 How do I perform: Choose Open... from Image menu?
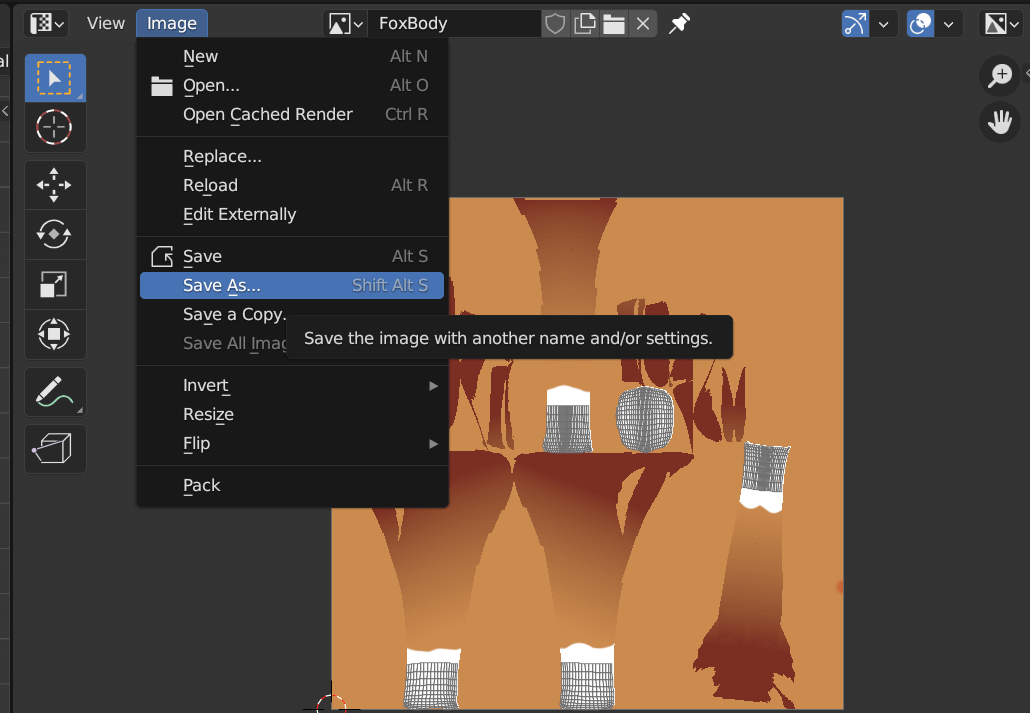292,85
